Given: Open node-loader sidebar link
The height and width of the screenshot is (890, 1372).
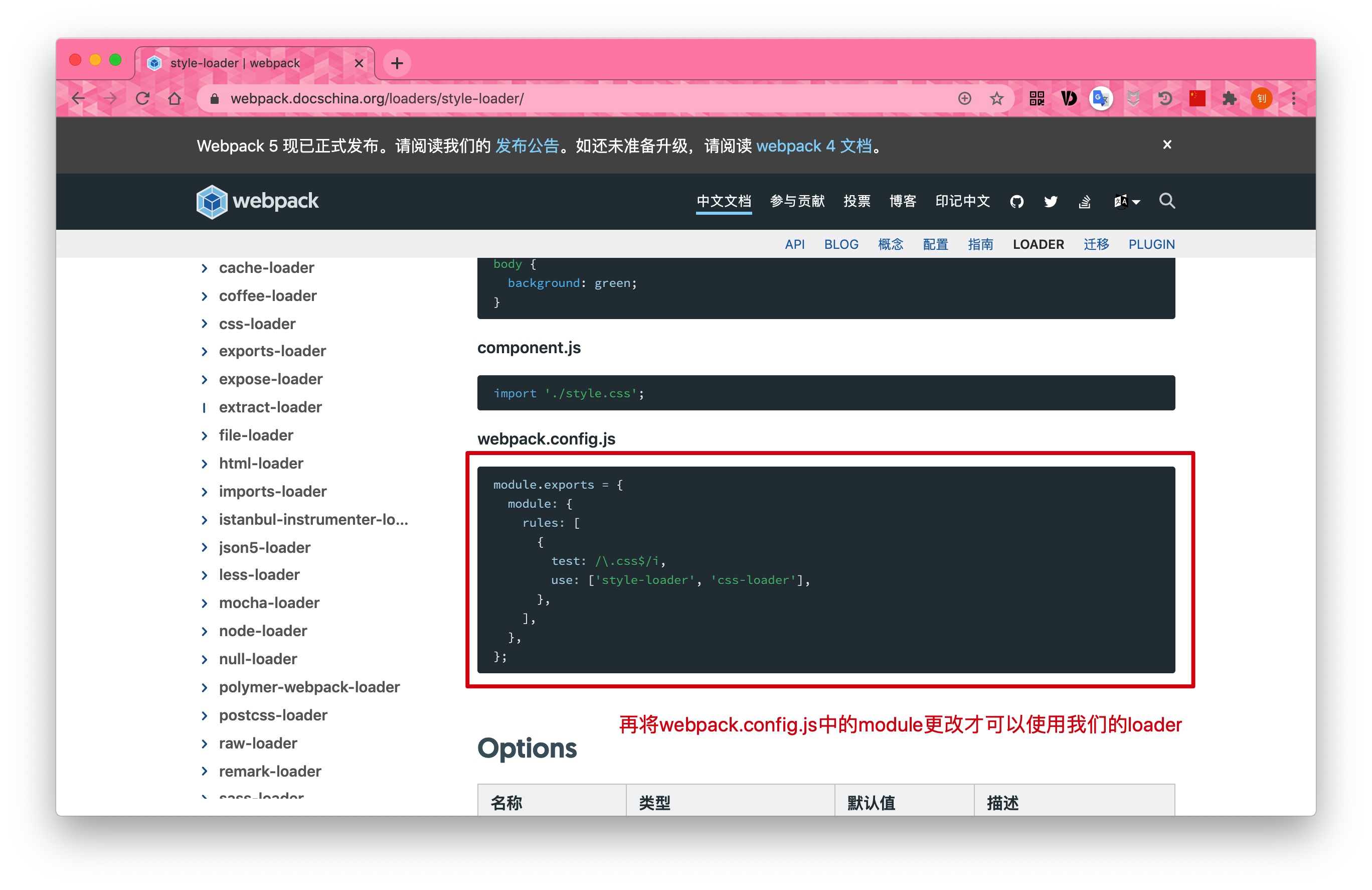Looking at the screenshot, I should 263,631.
